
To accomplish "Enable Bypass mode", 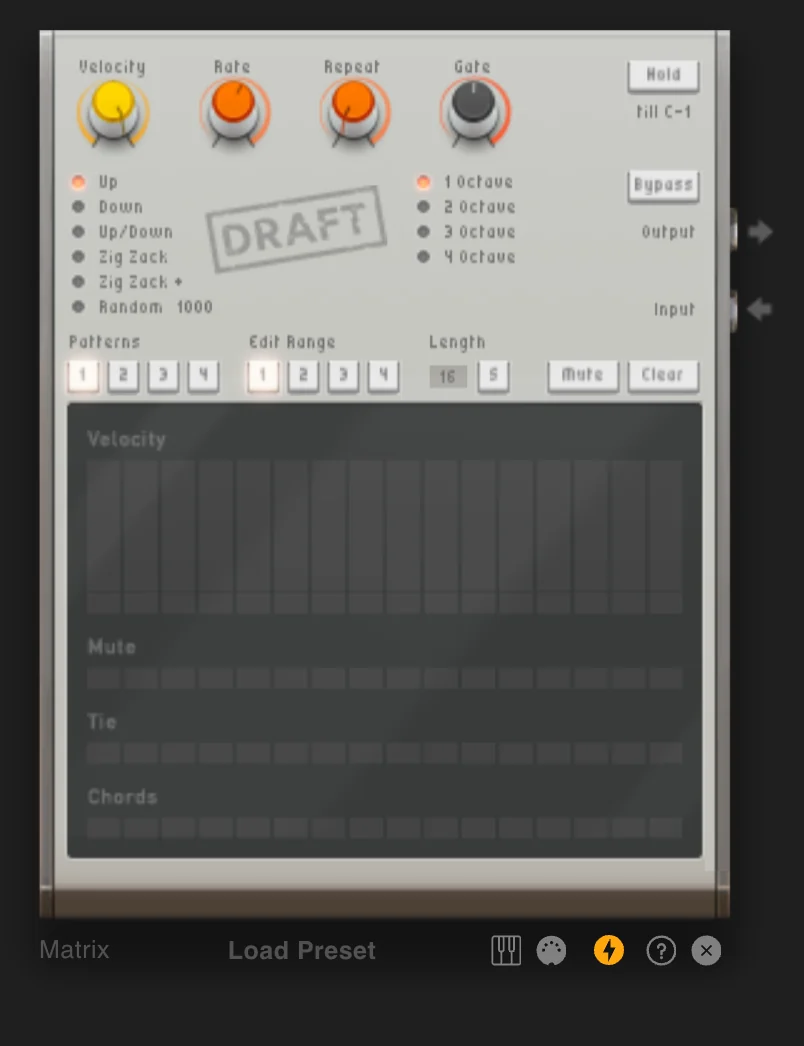I will (663, 185).
